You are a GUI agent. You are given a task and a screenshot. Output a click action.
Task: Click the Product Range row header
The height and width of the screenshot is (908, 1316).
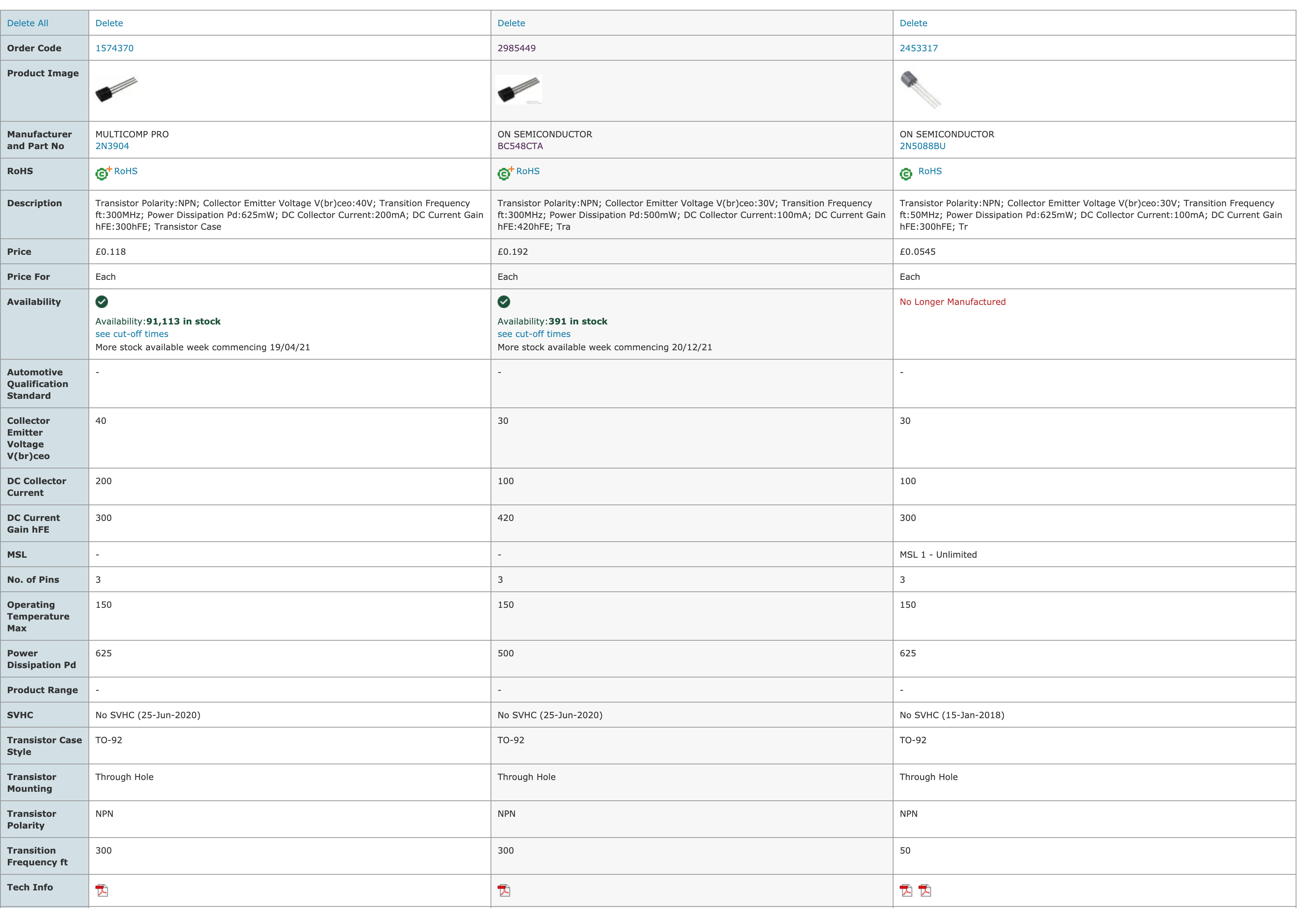coord(44,690)
